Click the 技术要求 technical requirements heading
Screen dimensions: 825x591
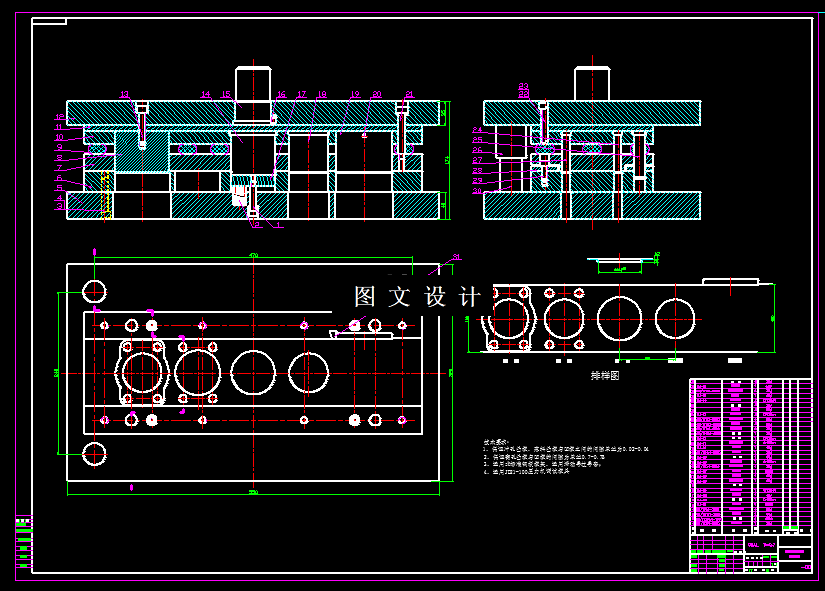pos(497,443)
